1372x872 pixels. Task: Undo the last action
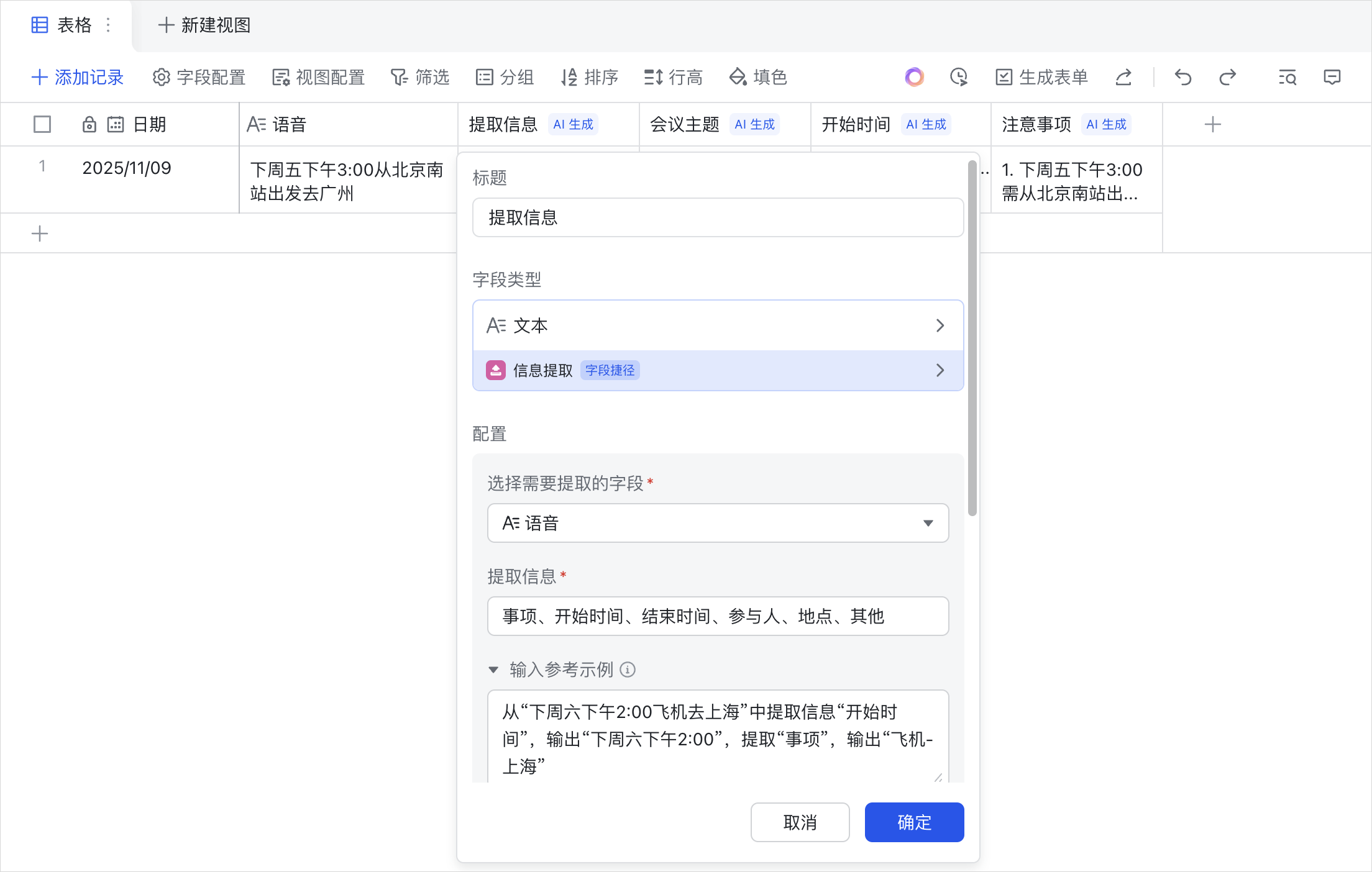[1183, 77]
